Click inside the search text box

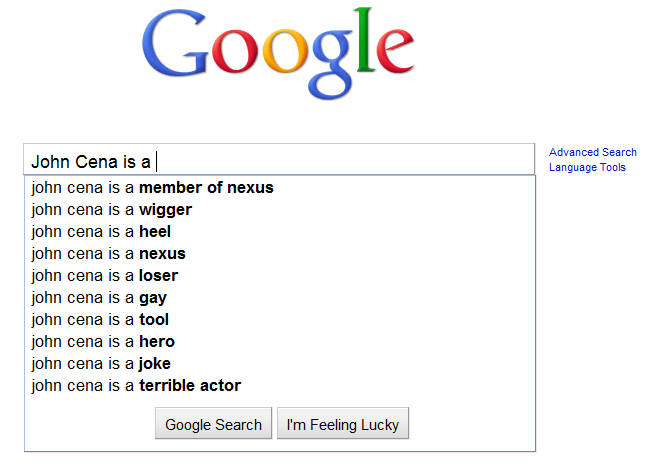pos(340,161)
